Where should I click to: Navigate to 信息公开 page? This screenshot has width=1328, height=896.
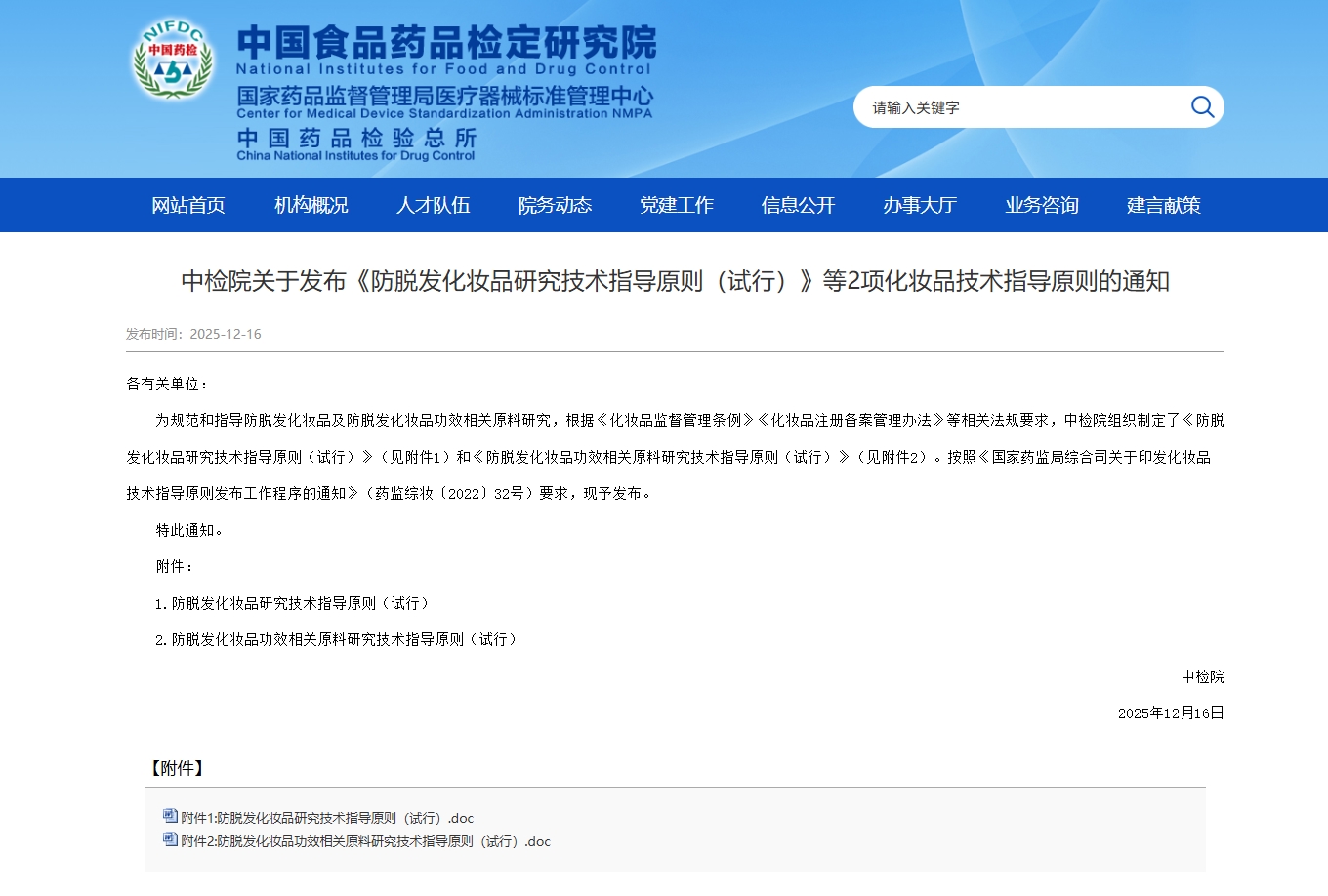pos(798,205)
